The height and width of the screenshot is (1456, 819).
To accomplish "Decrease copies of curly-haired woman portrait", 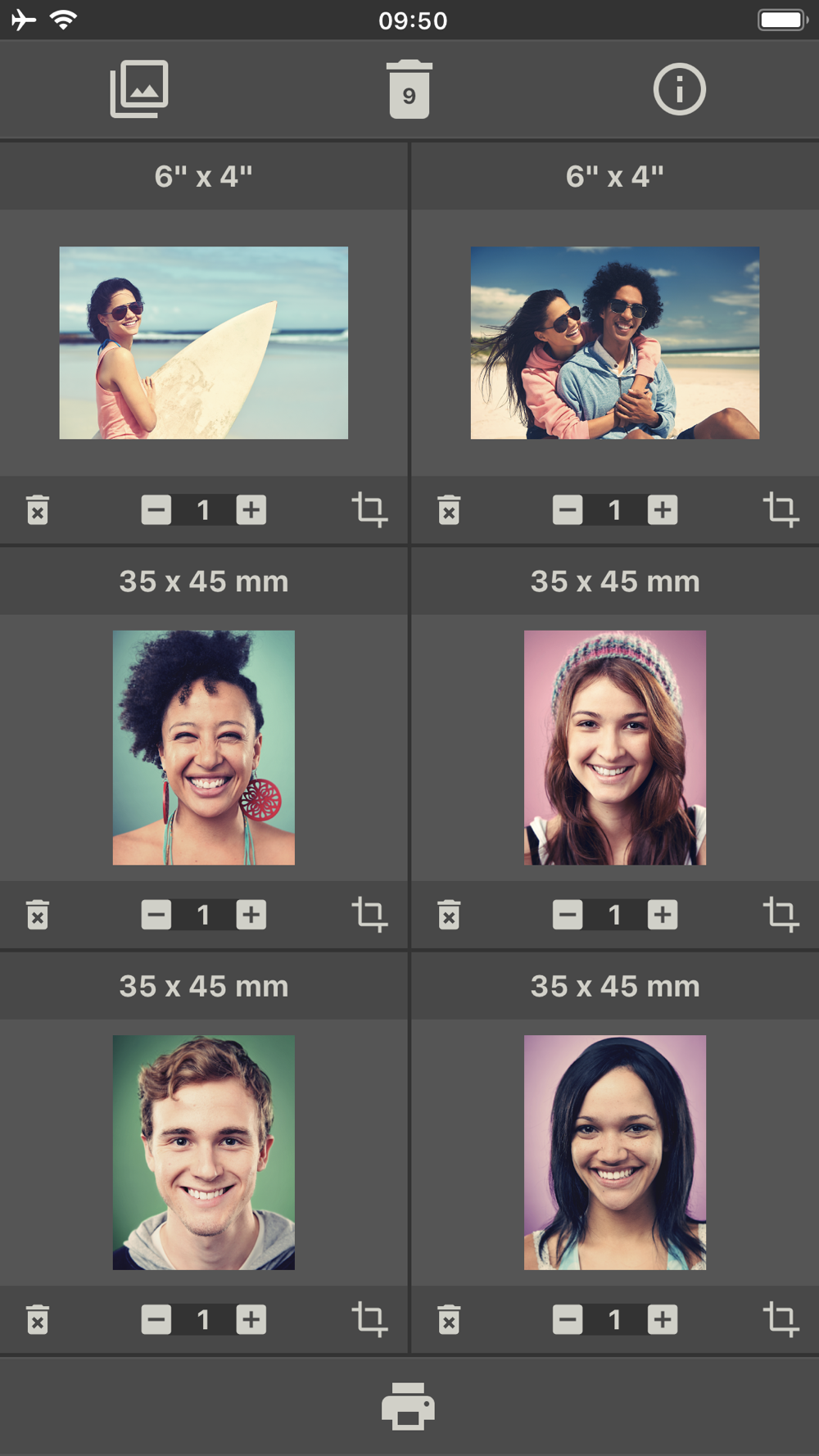I will click(x=156, y=914).
